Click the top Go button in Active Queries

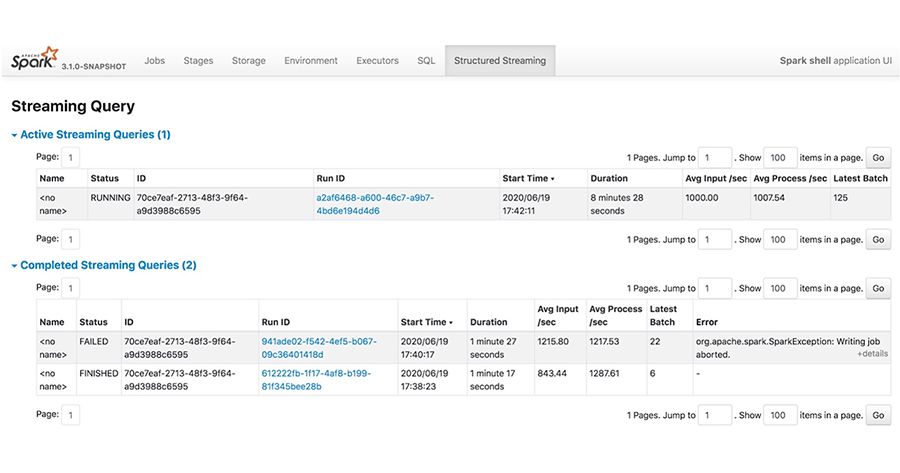tap(878, 158)
